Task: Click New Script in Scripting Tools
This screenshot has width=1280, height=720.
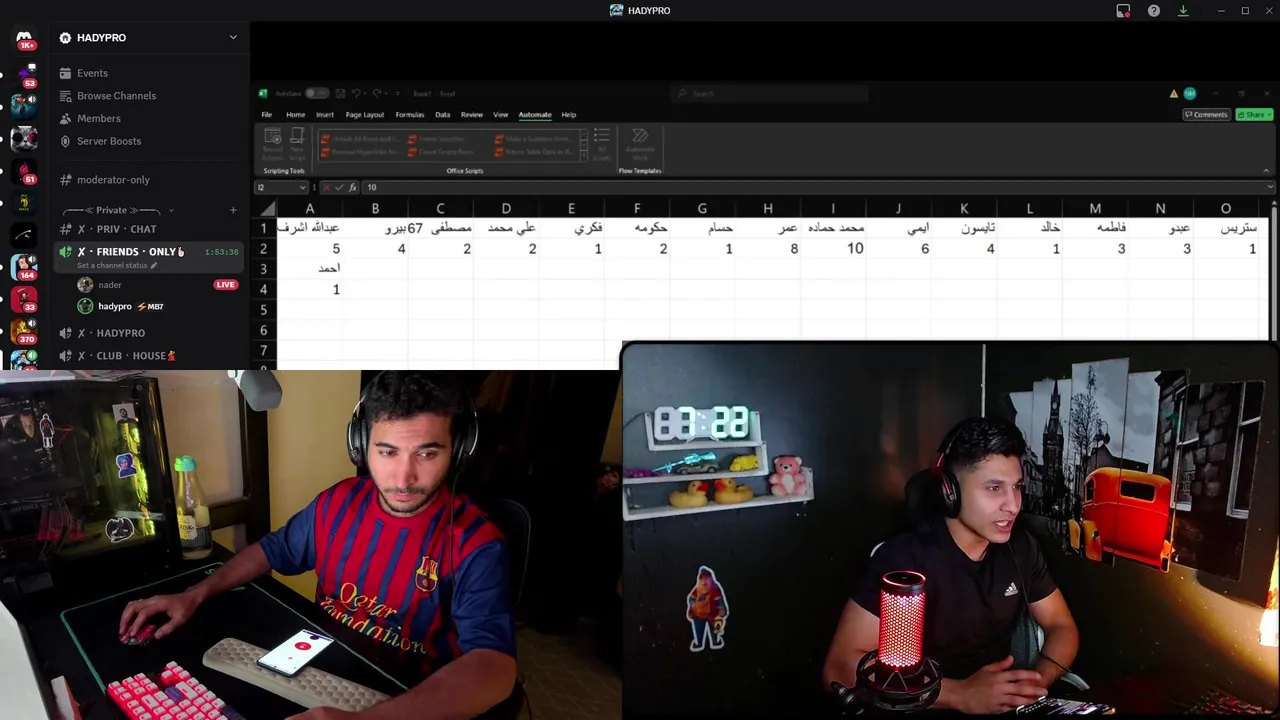Action: [297, 146]
